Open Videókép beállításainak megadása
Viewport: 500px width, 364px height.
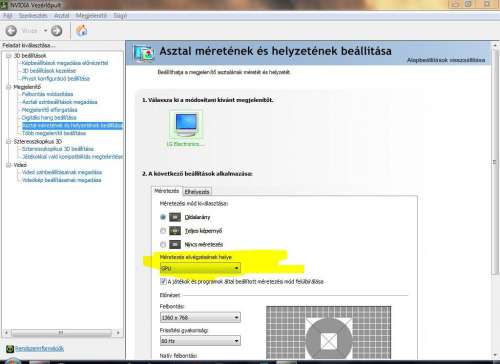[61, 180]
